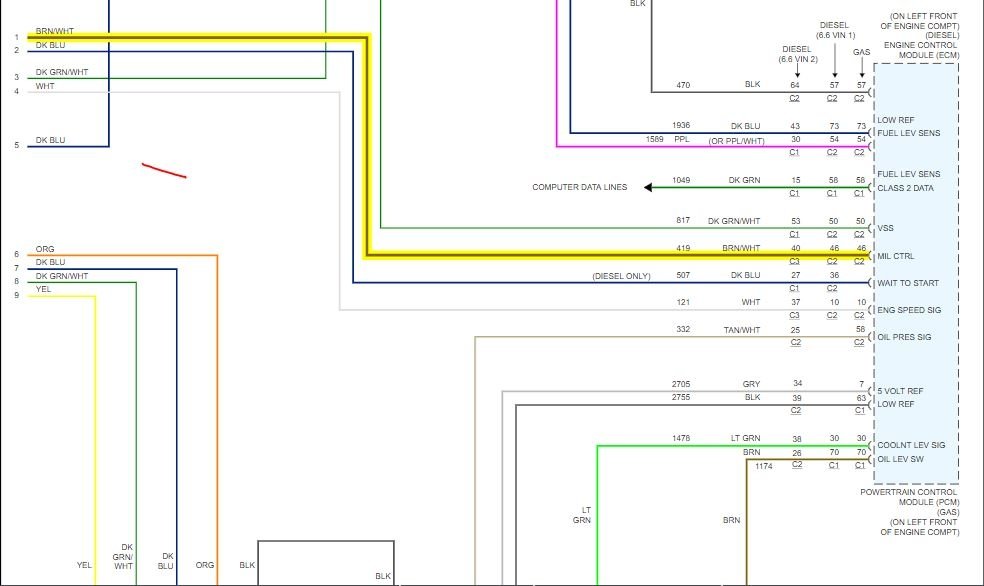
Task: Click circuit number 2705
Action: point(681,384)
